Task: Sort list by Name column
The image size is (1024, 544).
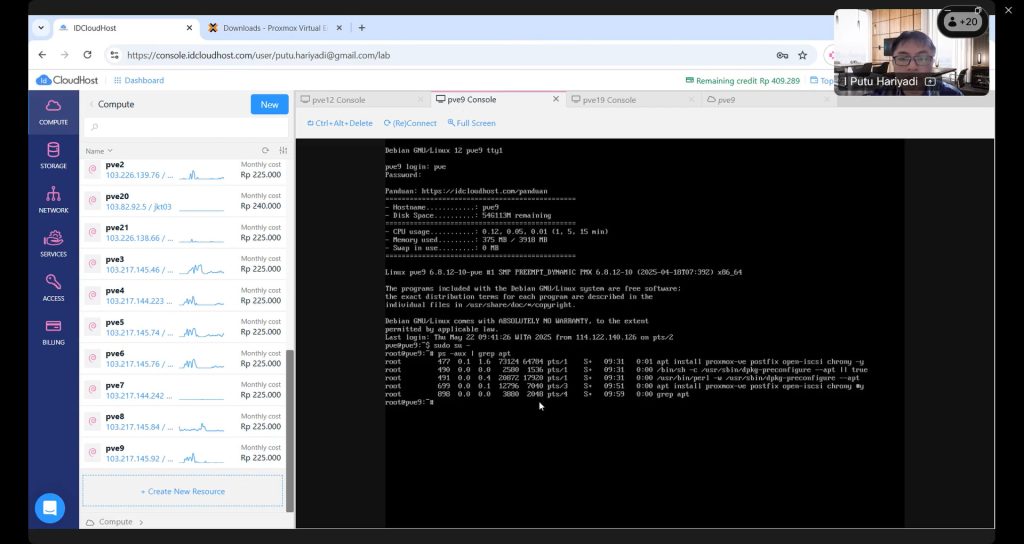Action: (99, 151)
